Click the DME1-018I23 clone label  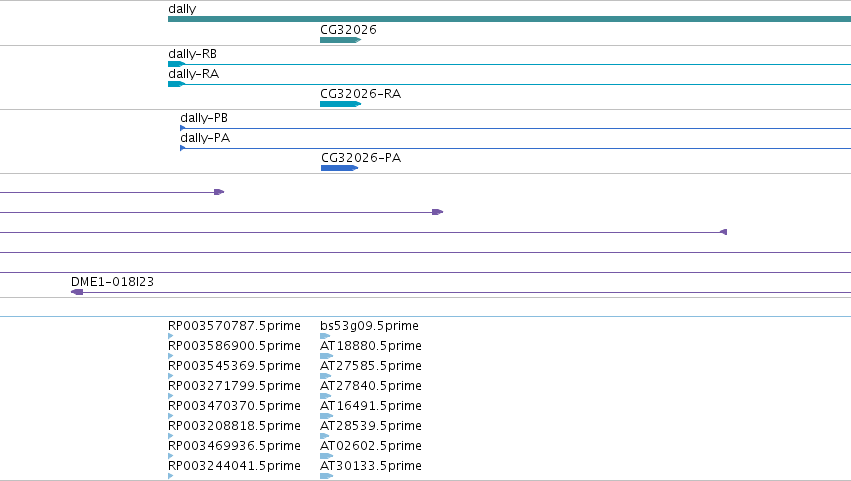[112, 282]
